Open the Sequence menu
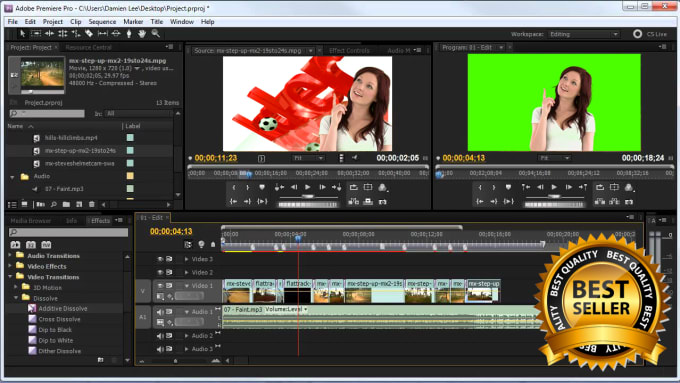 click(102, 22)
